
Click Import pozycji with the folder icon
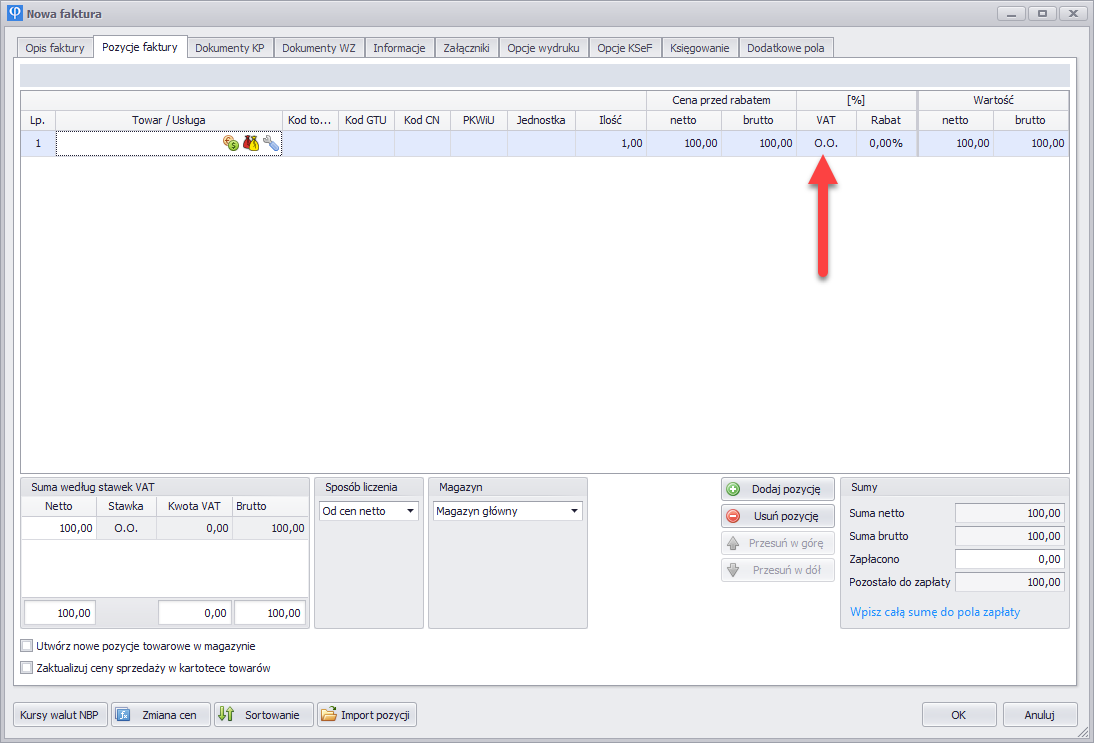367,715
